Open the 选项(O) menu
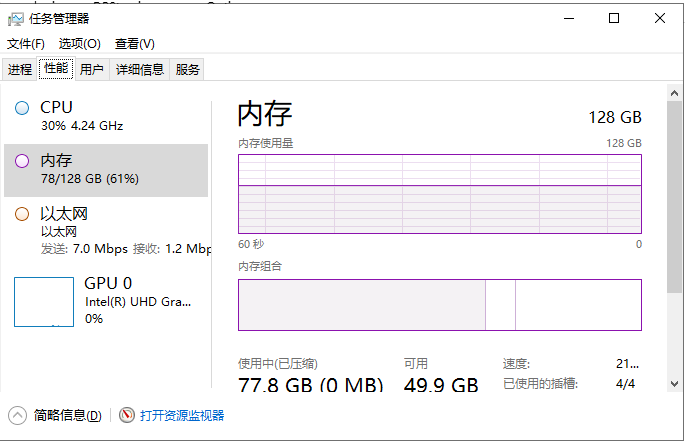Image resolution: width=685 pixels, height=442 pixels. (80, 44)
